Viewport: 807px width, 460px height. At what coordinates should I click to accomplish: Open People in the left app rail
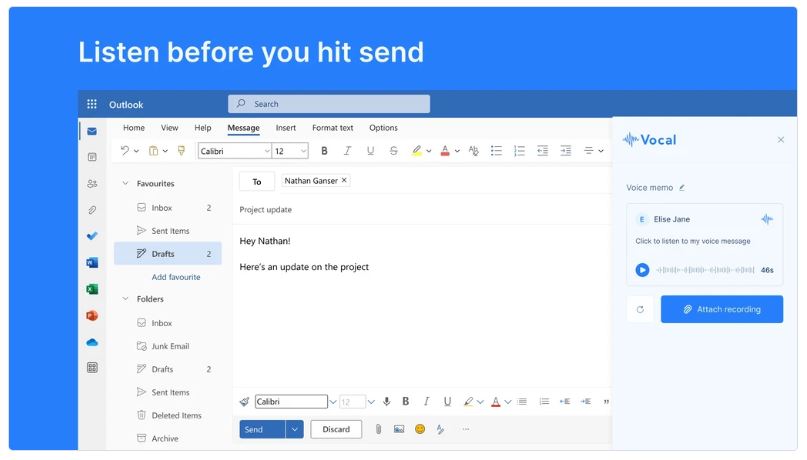point(92,184)
